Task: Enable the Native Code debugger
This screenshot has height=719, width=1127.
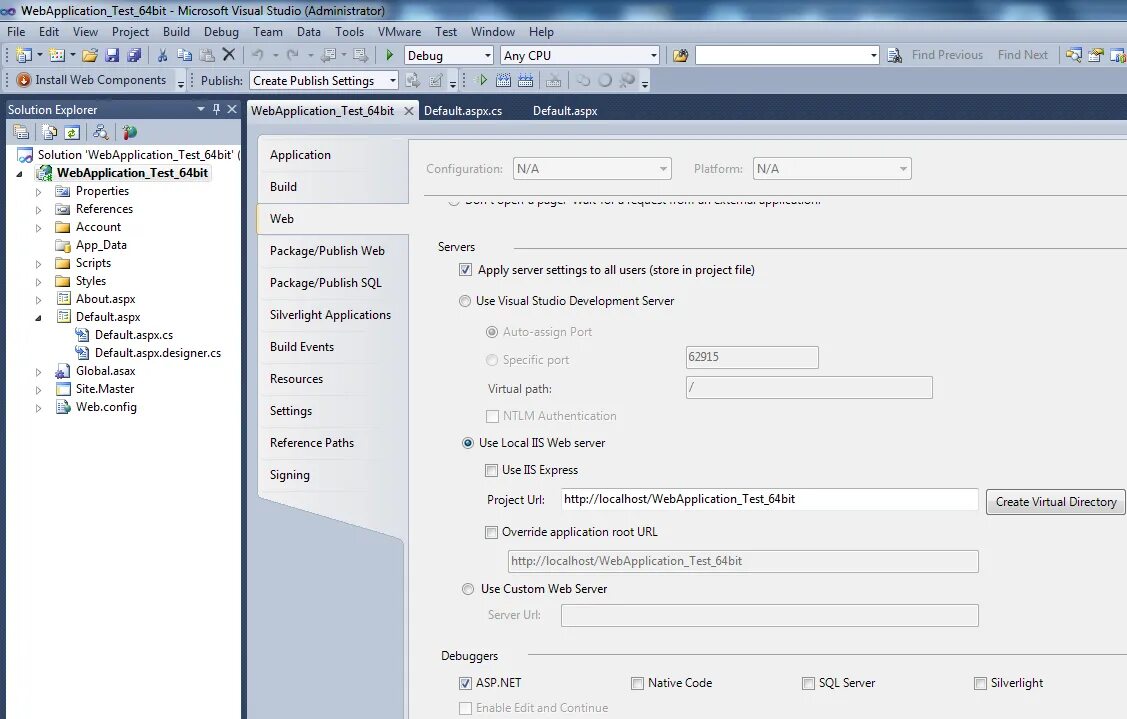Action: point(637,683)
